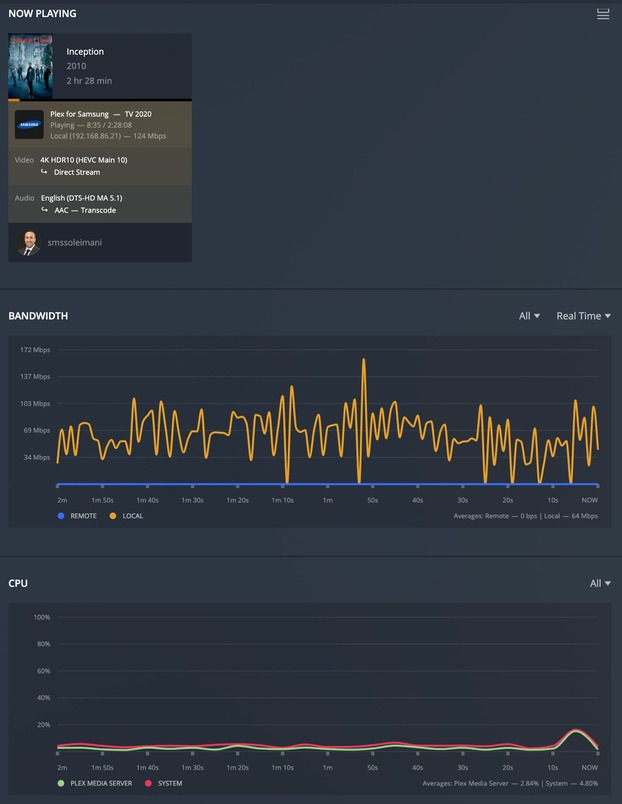
Task: Click the CPU averages text
Action: click(x=510, y=783)
